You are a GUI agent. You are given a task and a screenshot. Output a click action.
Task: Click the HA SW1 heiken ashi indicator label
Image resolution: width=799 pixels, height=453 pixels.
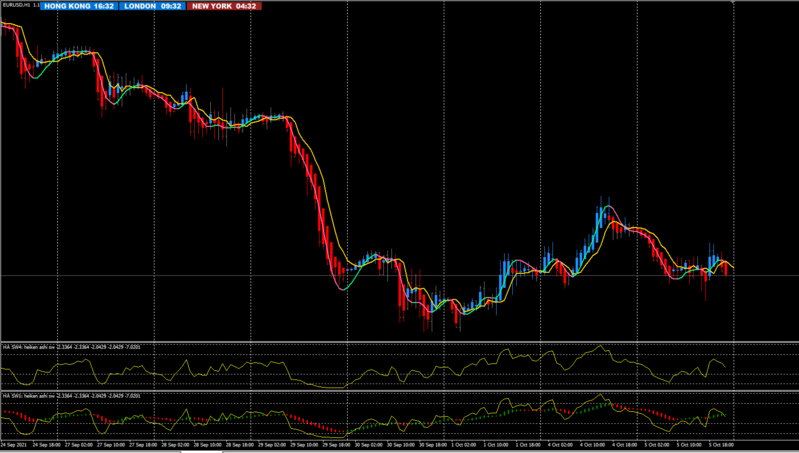(x=71, y=396)
